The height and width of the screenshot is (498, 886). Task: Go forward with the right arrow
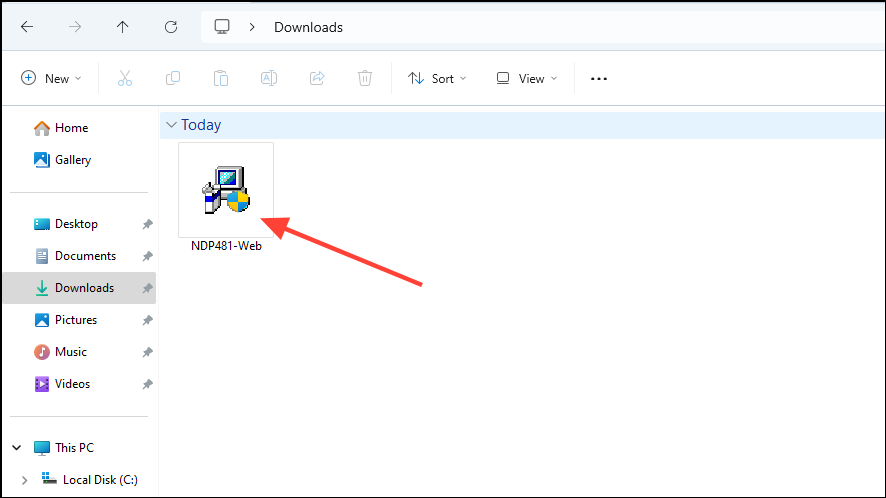point(75,27)
